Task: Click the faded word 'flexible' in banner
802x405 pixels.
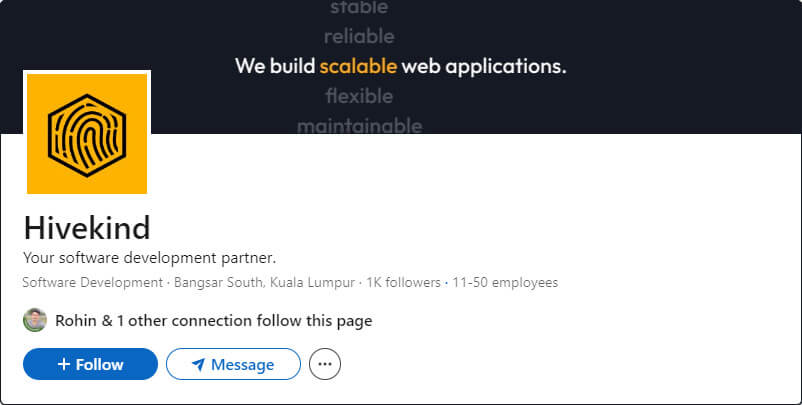Action: click(359, 97)
